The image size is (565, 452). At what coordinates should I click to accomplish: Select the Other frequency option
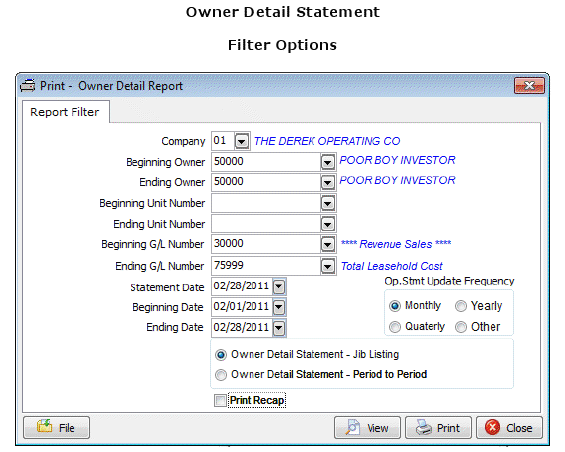461,327
